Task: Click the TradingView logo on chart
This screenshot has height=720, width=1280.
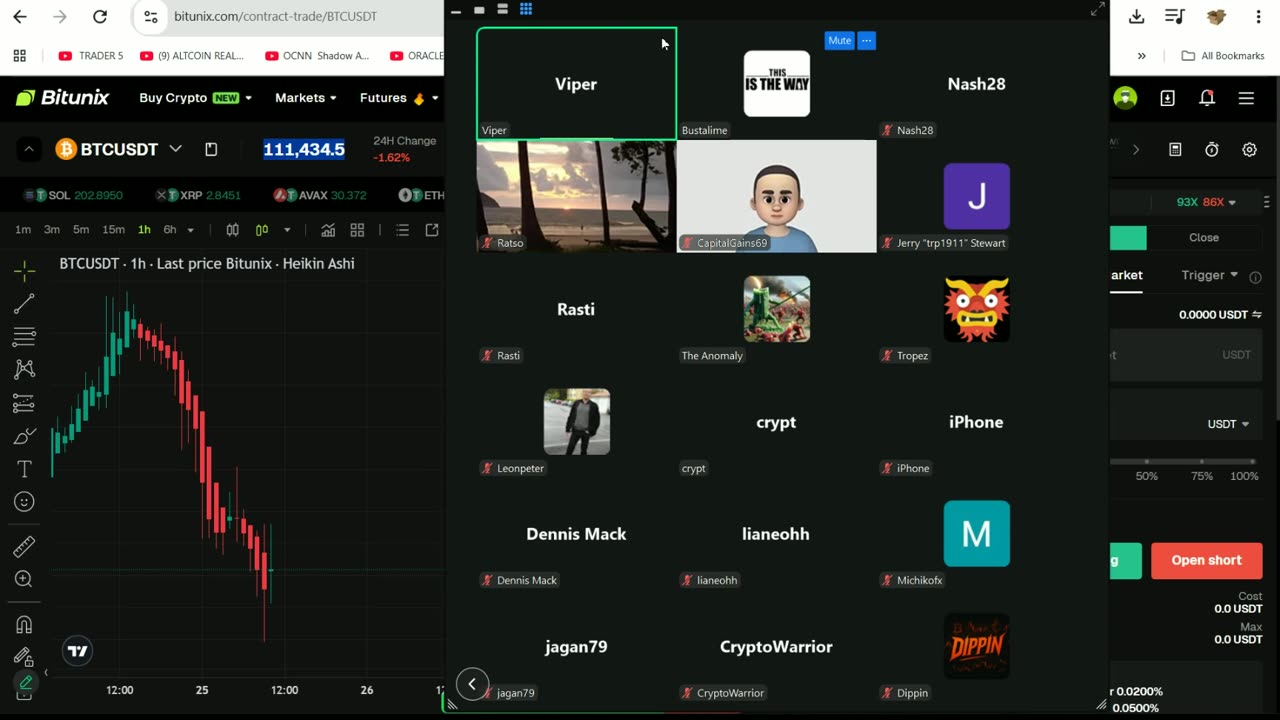Action: tap(77, 651)
